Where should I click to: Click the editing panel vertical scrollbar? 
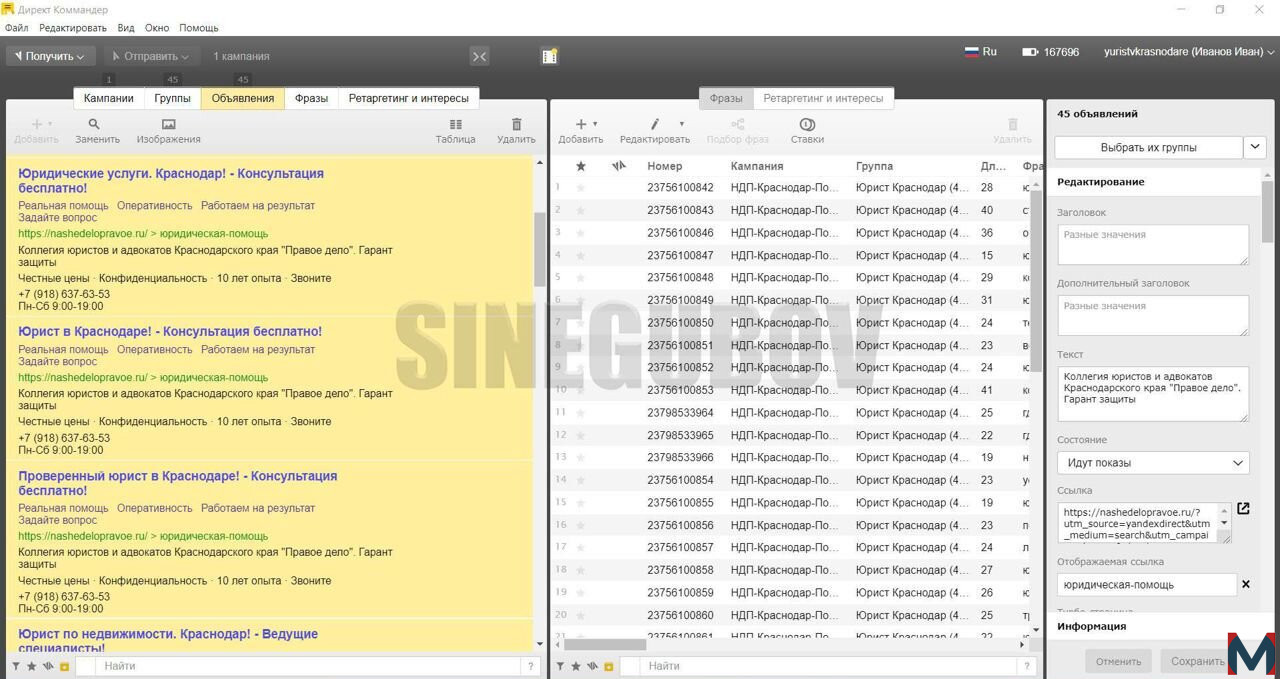pos(1268,212)
